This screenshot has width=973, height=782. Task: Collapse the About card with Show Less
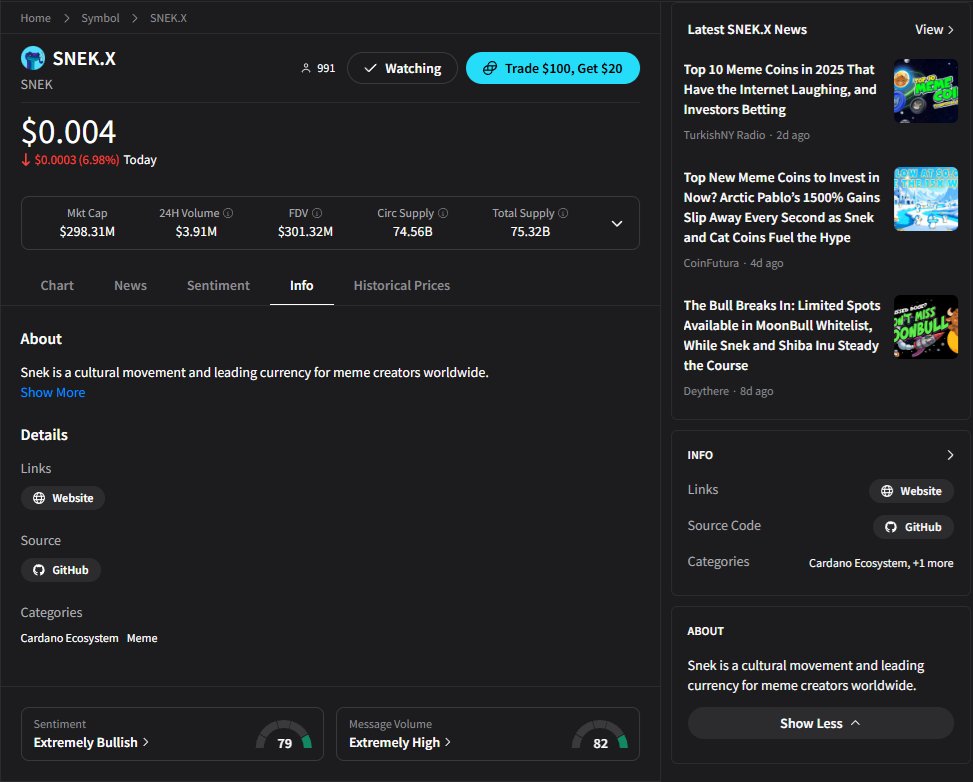pyautogui.click(x=820, y=723)
